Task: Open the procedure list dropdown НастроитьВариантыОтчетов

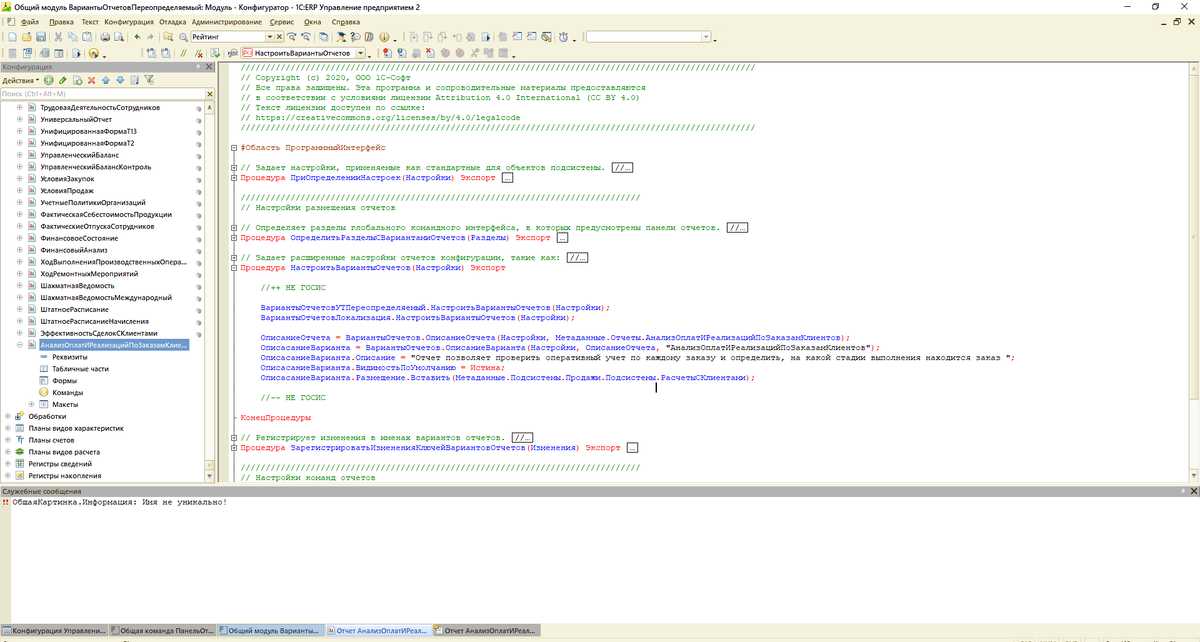Action: point(359,52)
